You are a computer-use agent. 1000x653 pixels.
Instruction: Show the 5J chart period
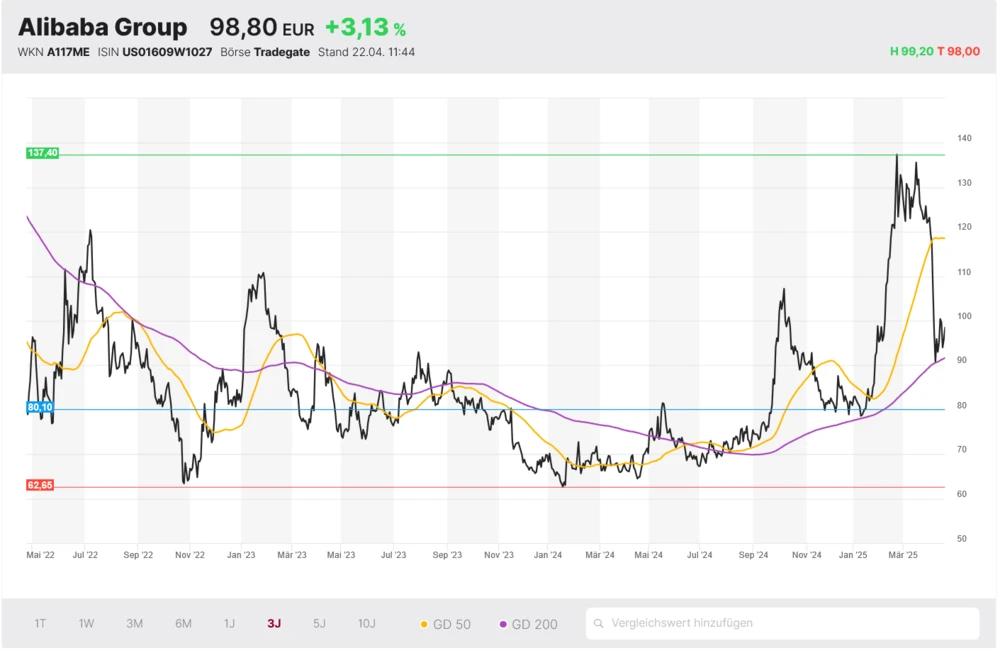pyautogui.click(x=319, y=624)
